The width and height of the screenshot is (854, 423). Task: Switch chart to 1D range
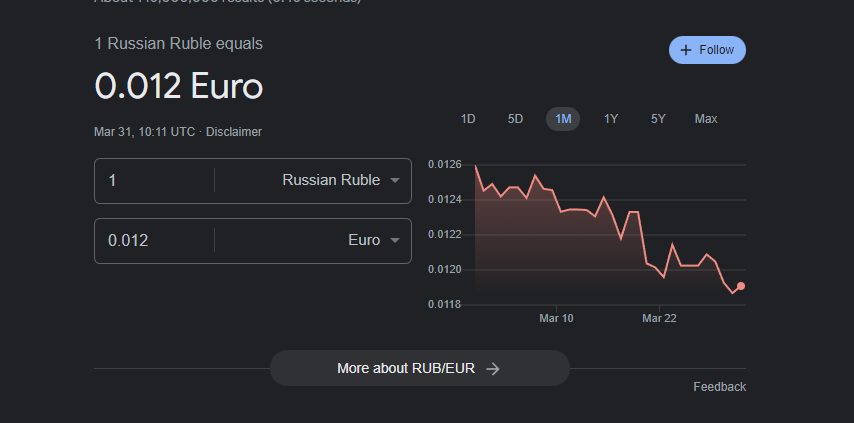pos(468,119)
